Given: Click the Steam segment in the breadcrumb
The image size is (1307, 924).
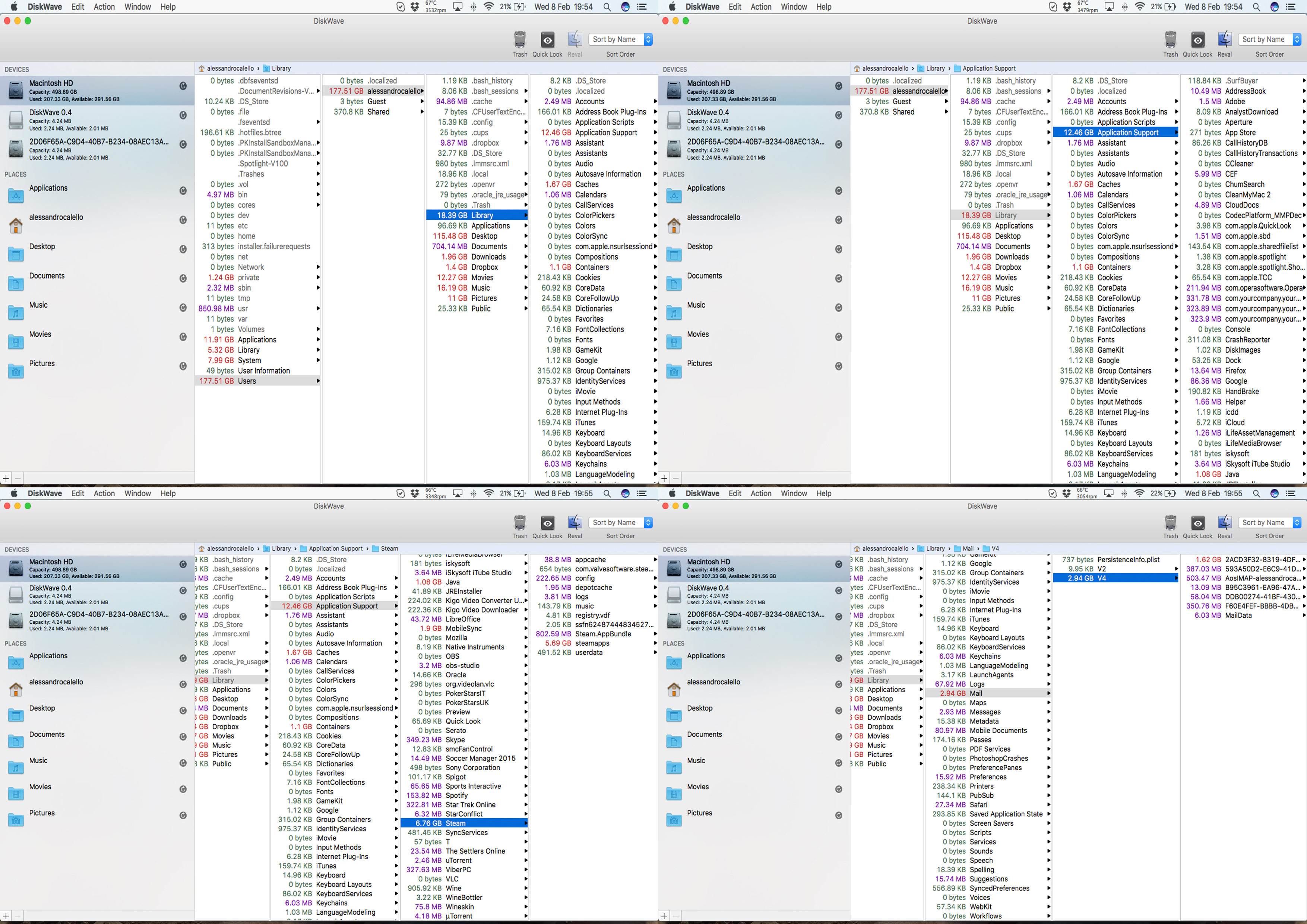Looking at the screenshot, I should pyautogui.click(x=389, y=549).
